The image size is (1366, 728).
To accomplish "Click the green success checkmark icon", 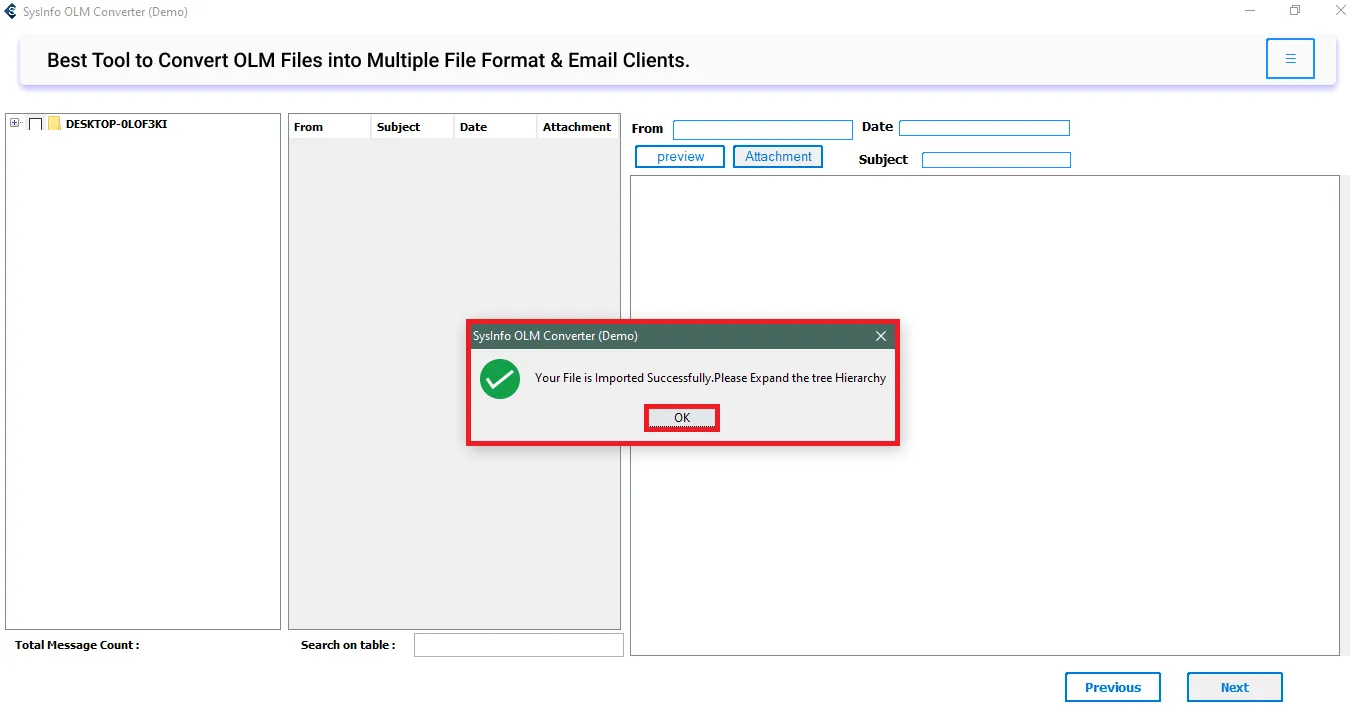I will coord(500,379).
